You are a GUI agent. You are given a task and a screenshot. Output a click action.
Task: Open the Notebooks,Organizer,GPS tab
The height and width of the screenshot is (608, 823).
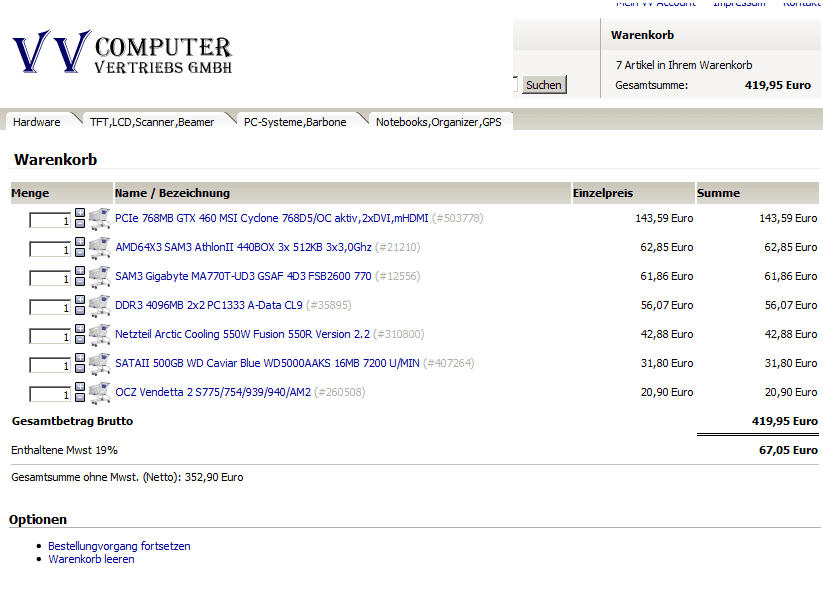[439, 122]
